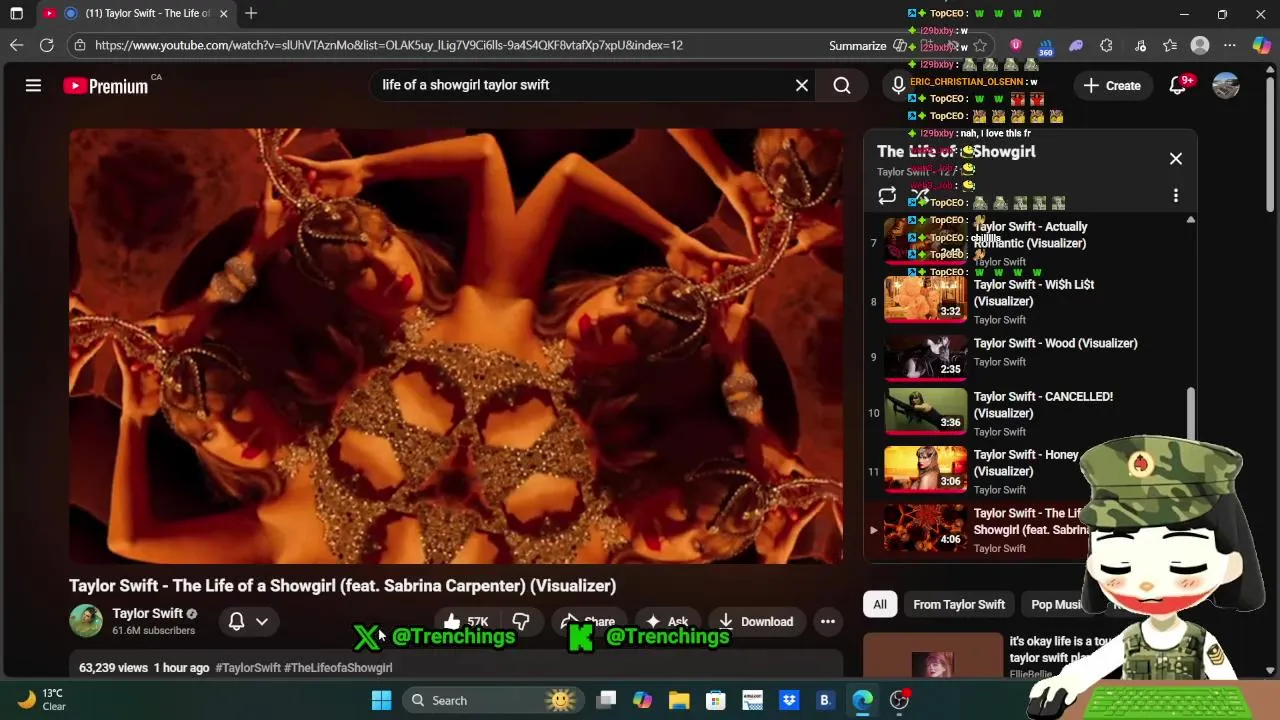Open #TheLifeofaShowgirl hashtag link
This screenshot has height=720, width=1280.
pyautogui.click(x=338, y=668)
